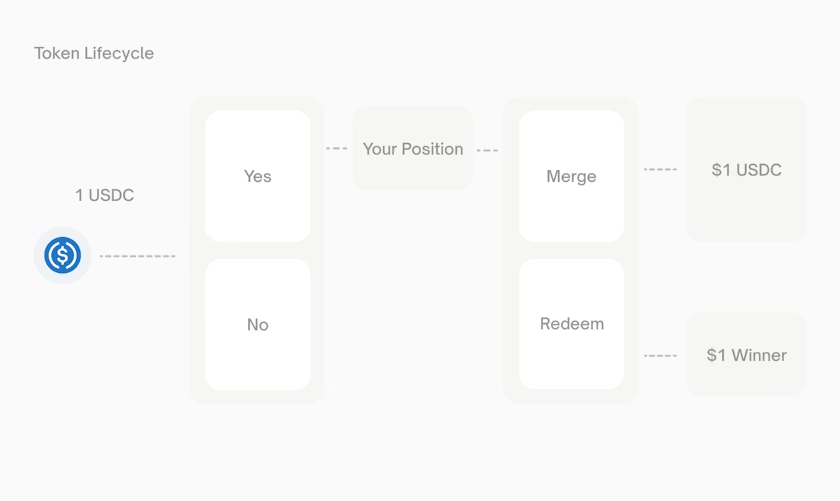Click the blue USDC coin icon
Image resolution: width=840 pixels, height=501 pixels.
62,256
